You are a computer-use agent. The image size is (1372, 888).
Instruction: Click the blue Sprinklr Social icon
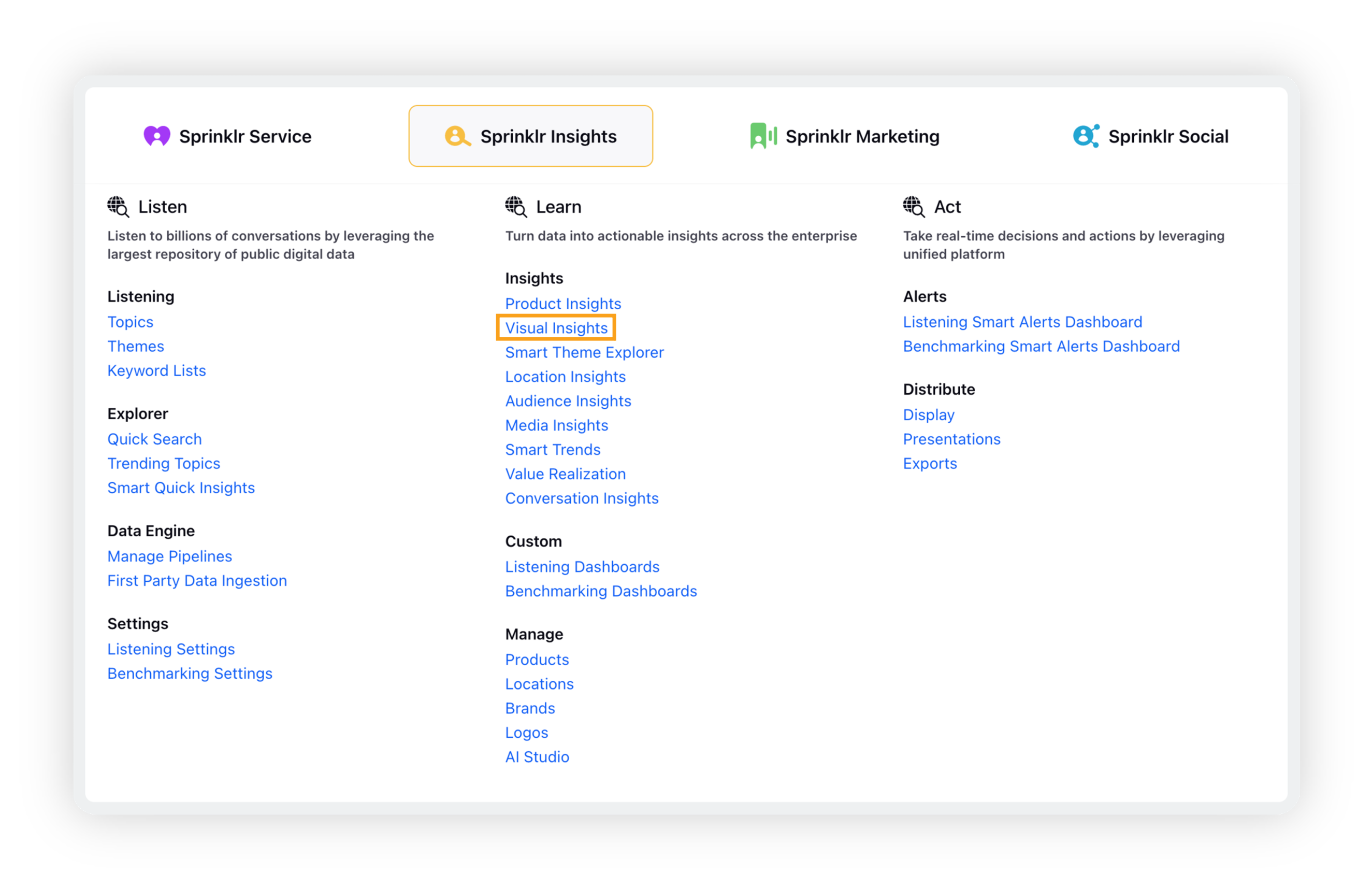1086,136
